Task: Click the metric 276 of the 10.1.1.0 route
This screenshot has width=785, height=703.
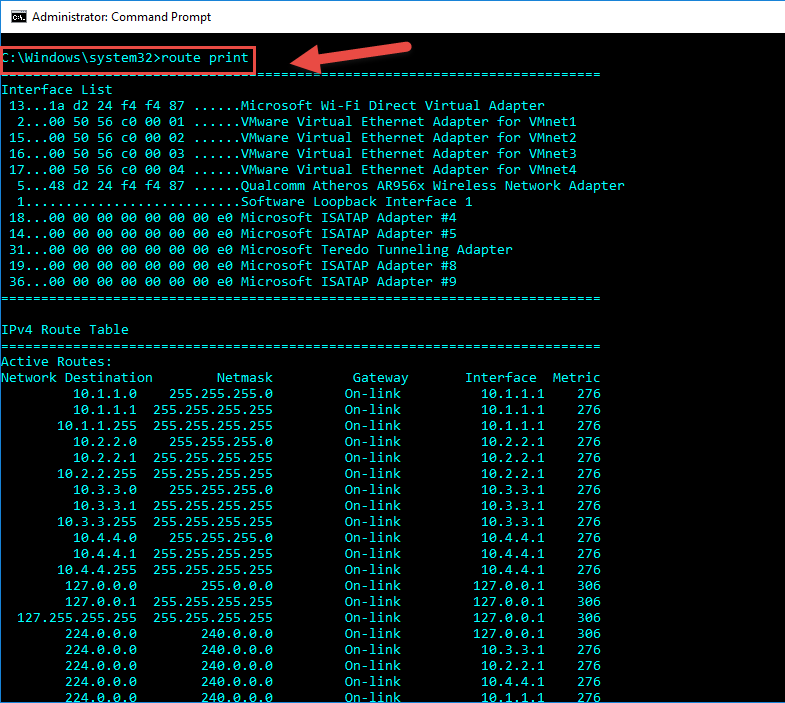Action: point(588,394)
